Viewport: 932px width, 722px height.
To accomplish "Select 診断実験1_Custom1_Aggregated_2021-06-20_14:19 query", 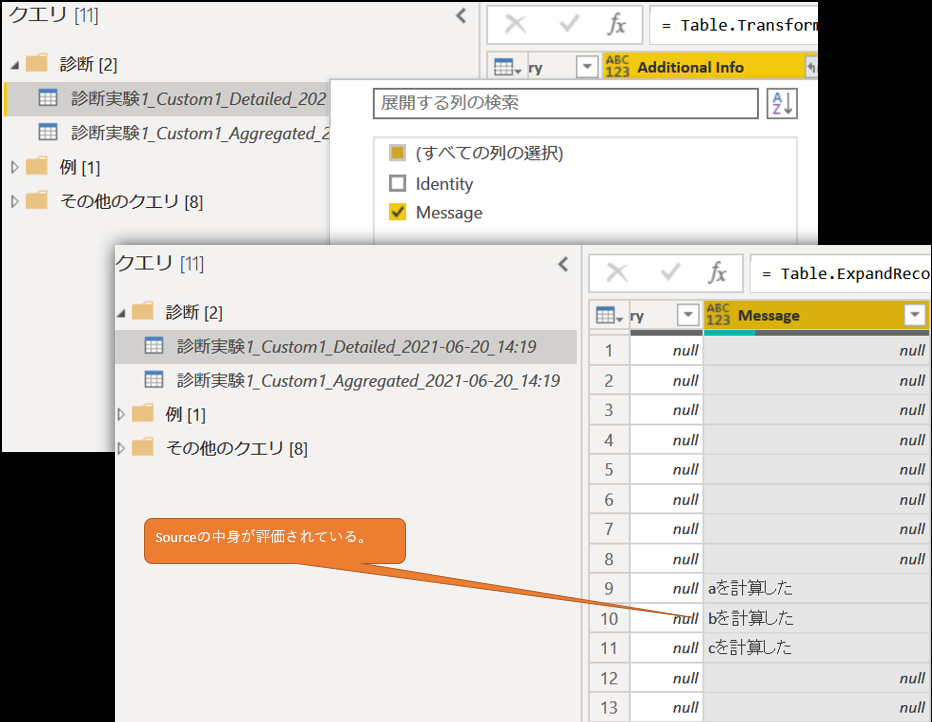I will click(x=346, y=381).
